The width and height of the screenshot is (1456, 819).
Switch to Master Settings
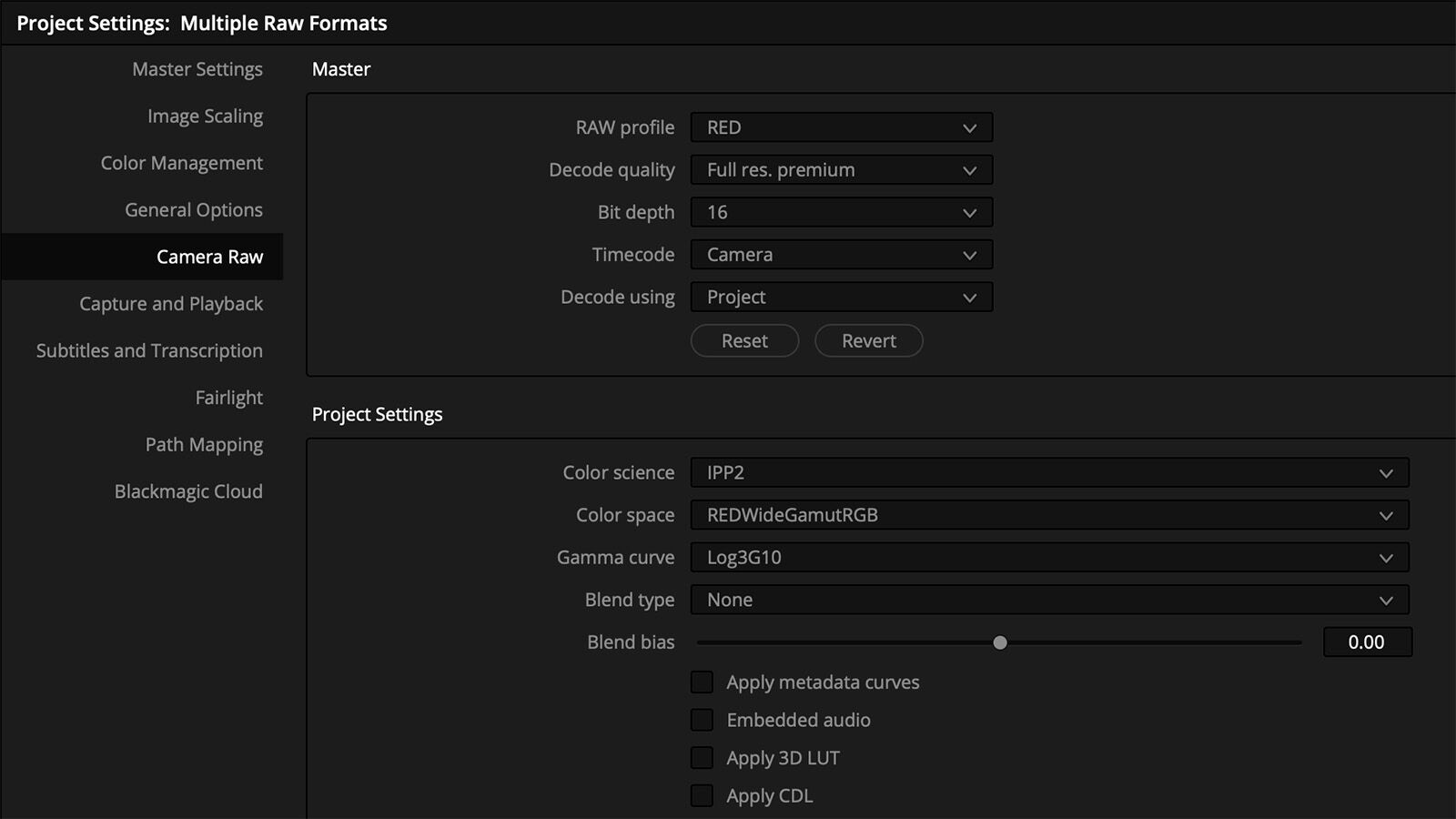tap(197, 68)
